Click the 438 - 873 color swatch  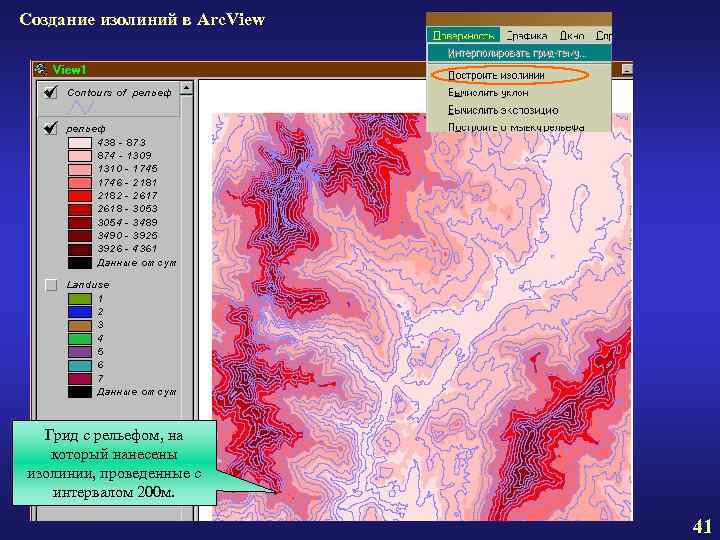80,143
